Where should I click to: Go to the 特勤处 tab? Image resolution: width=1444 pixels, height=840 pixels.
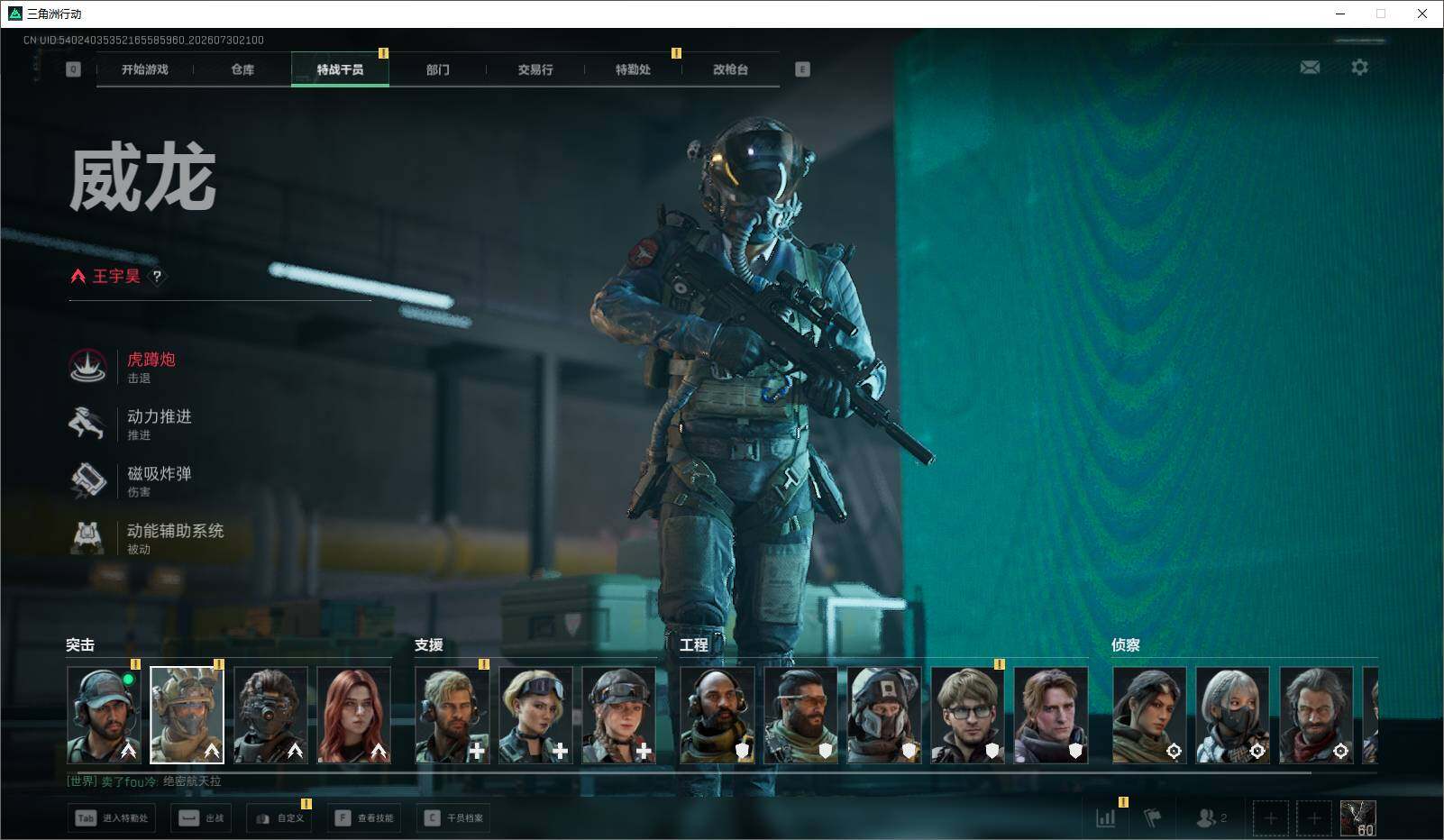[x=633, y=69]
